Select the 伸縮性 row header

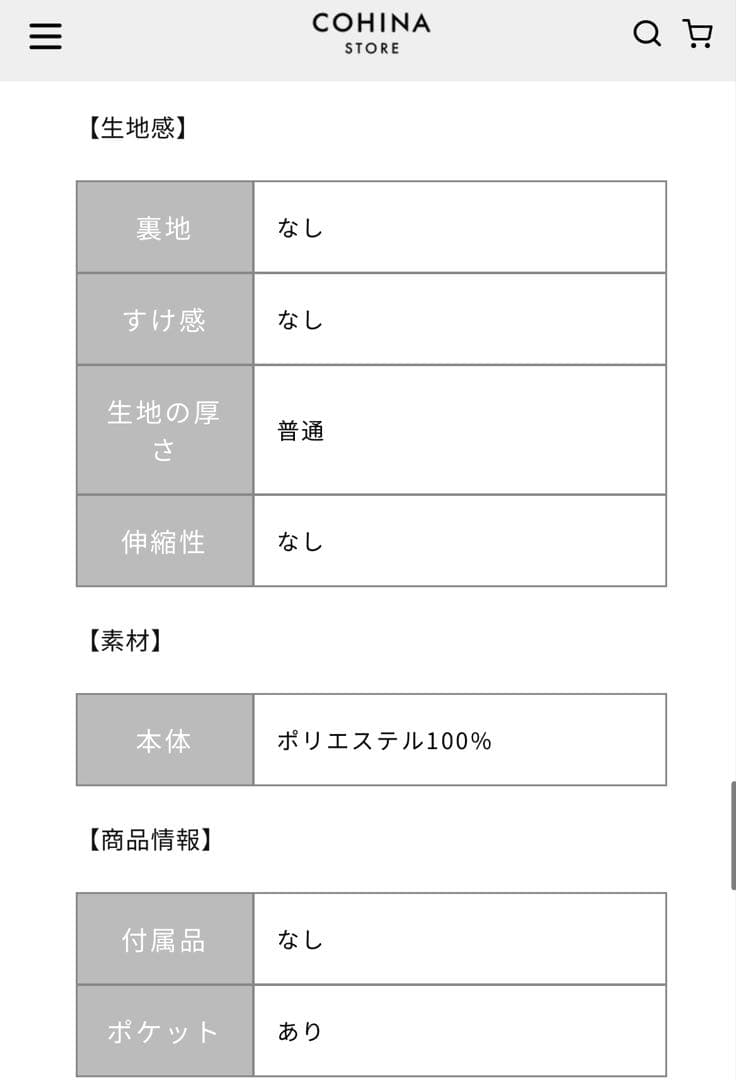[163, 541]
